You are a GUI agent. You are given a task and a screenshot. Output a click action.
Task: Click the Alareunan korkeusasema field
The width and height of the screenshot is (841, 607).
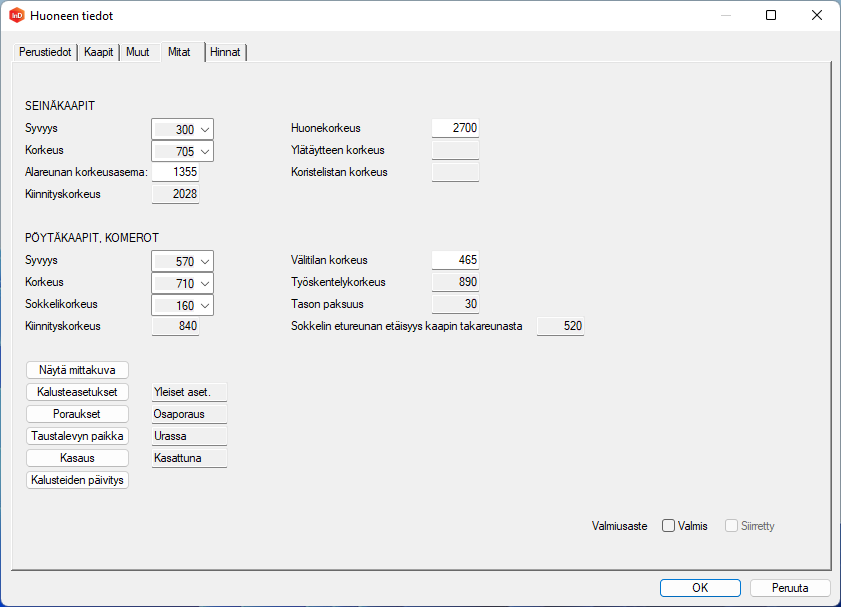pyautogui.click(x=175, y=172)
